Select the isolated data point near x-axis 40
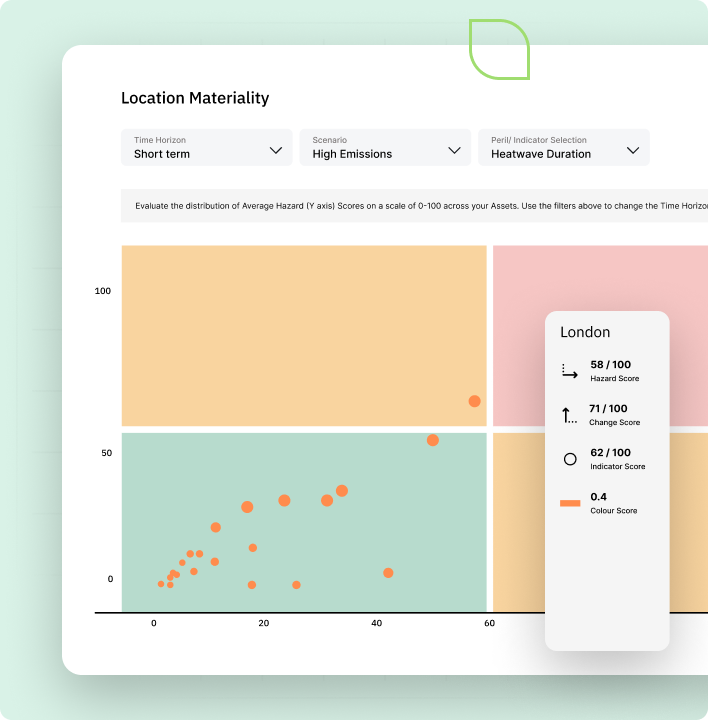The image size is (708, 720). point(388,573)
